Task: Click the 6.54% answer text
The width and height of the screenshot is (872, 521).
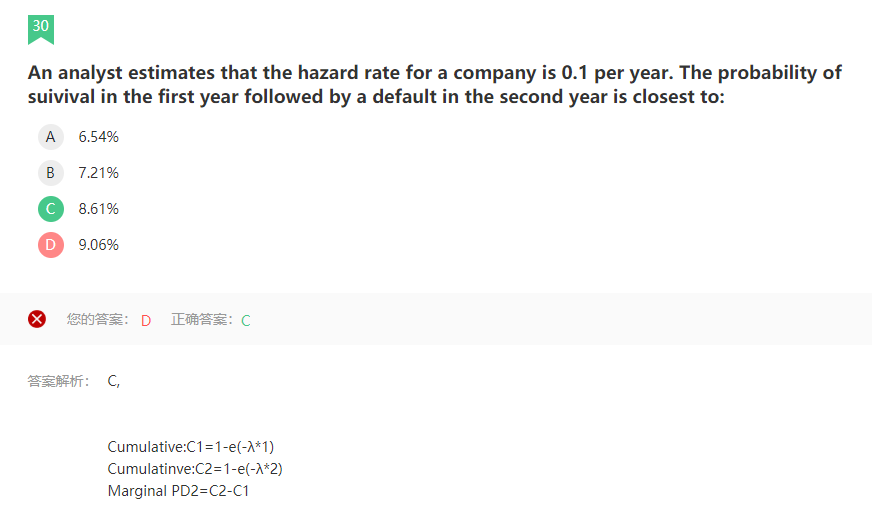Action: click(x=98, y=137)
